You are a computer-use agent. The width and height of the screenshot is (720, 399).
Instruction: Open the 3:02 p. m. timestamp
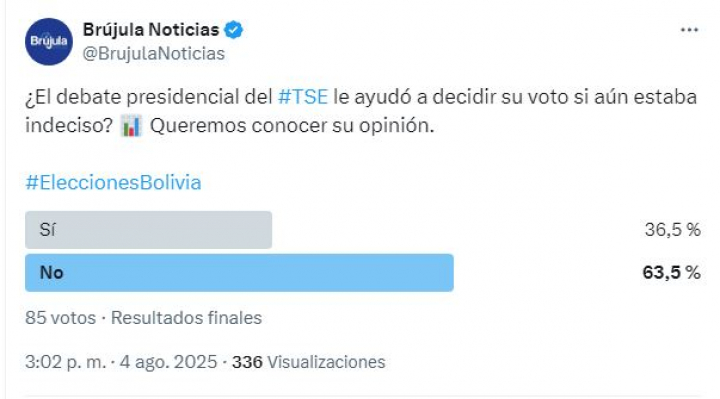pos(66,362)
